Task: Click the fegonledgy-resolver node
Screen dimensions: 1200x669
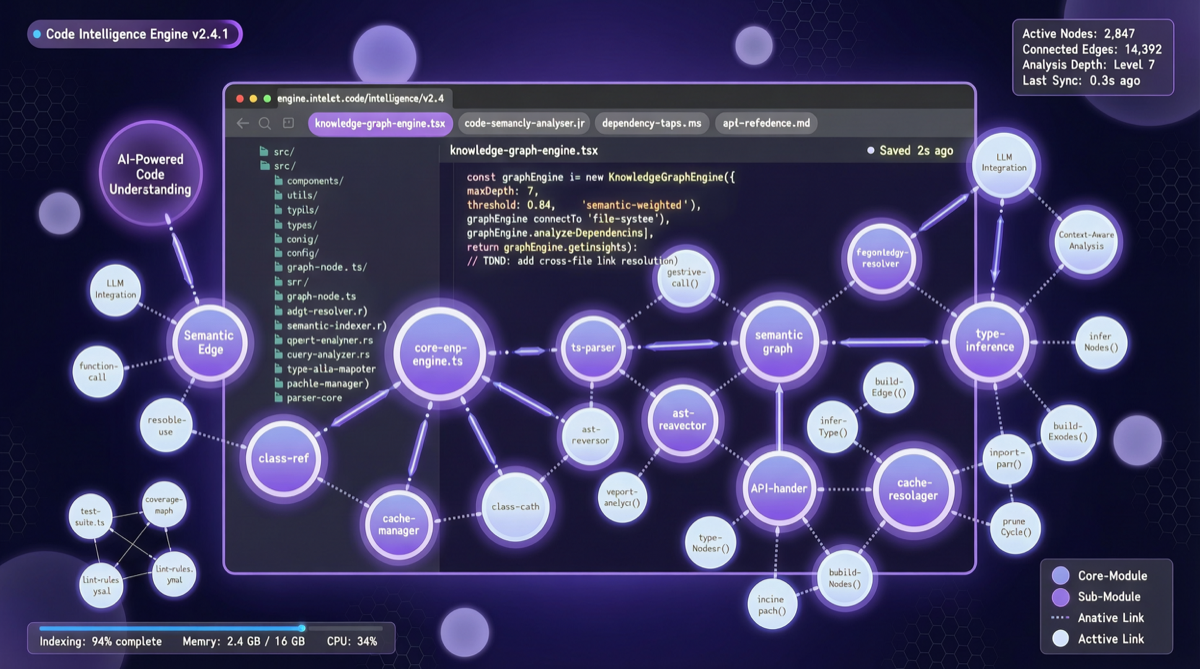Action: pos(881,259)
